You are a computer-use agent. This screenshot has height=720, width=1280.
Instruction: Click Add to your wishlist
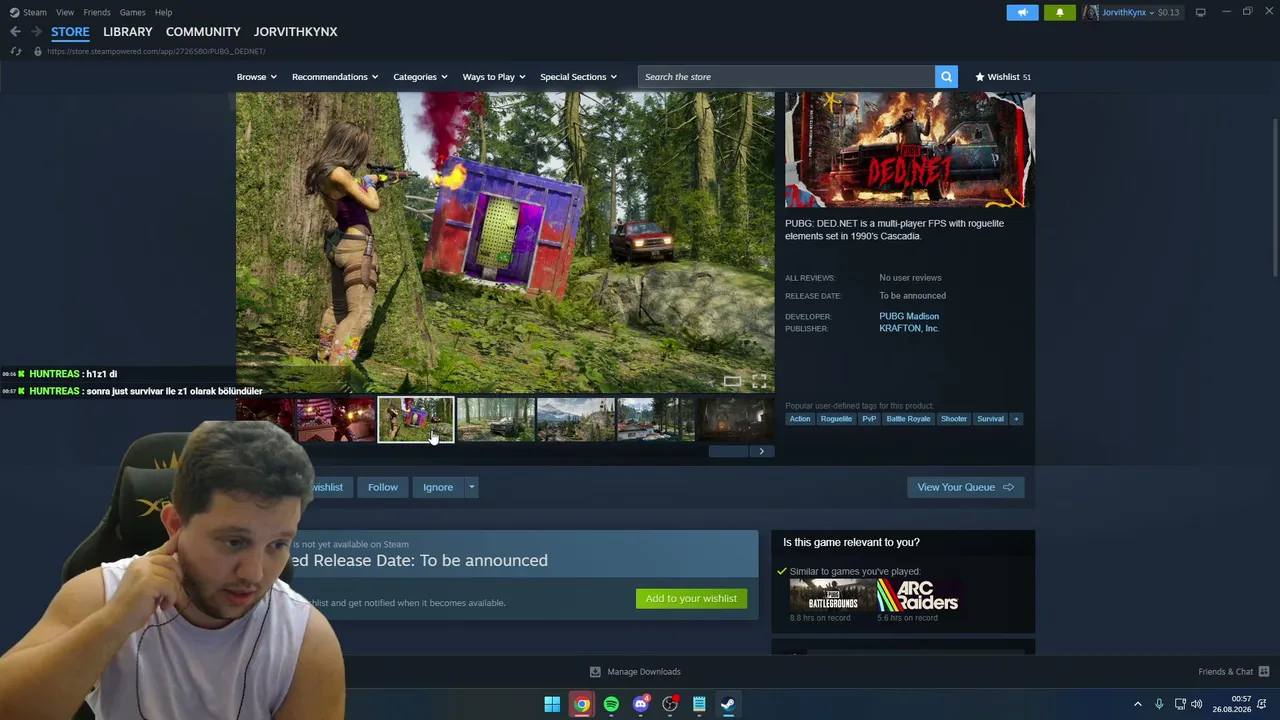(691, 599)
